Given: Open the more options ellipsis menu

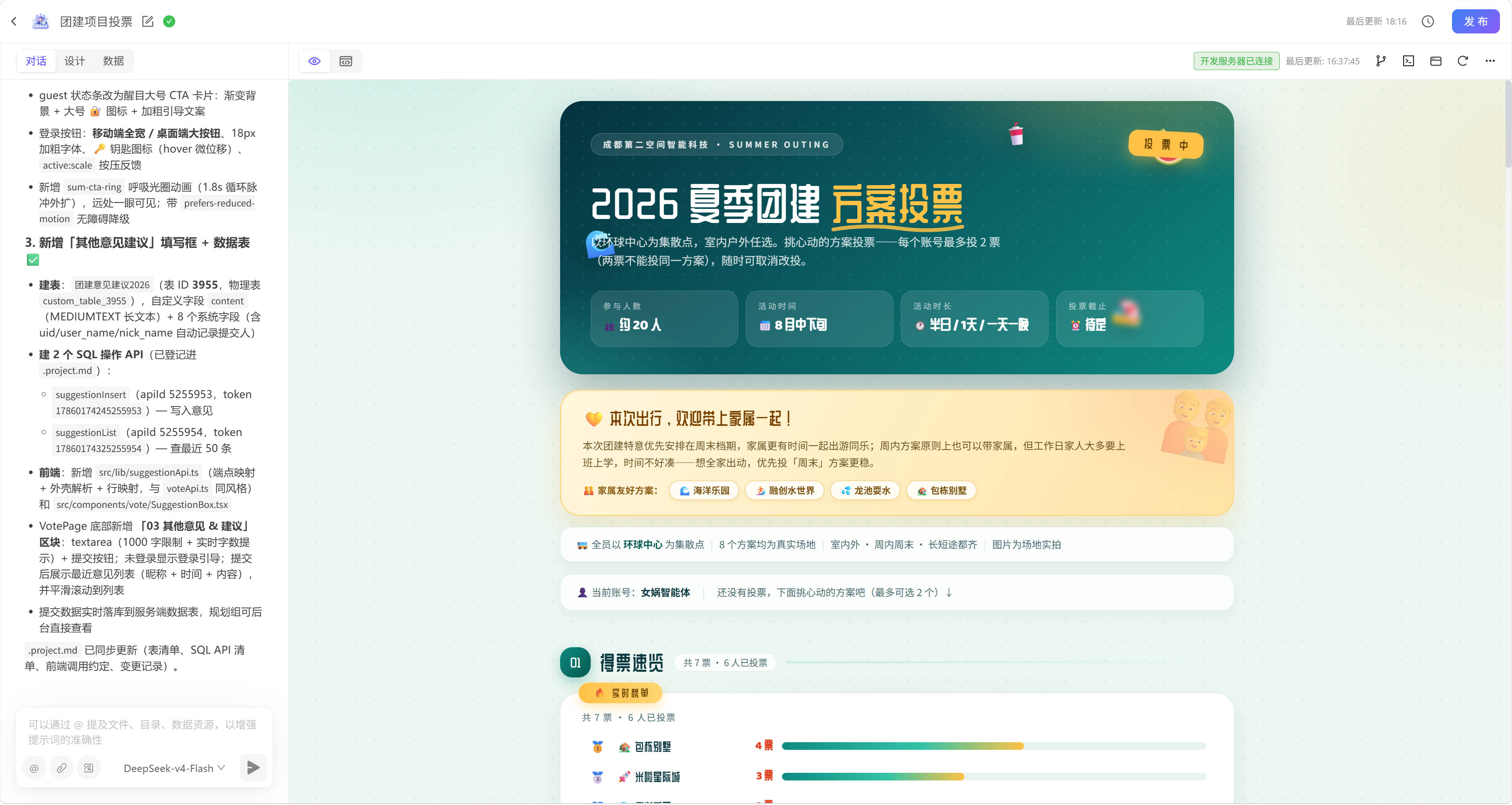Looking at the screenshot, I should (1490, 61).
